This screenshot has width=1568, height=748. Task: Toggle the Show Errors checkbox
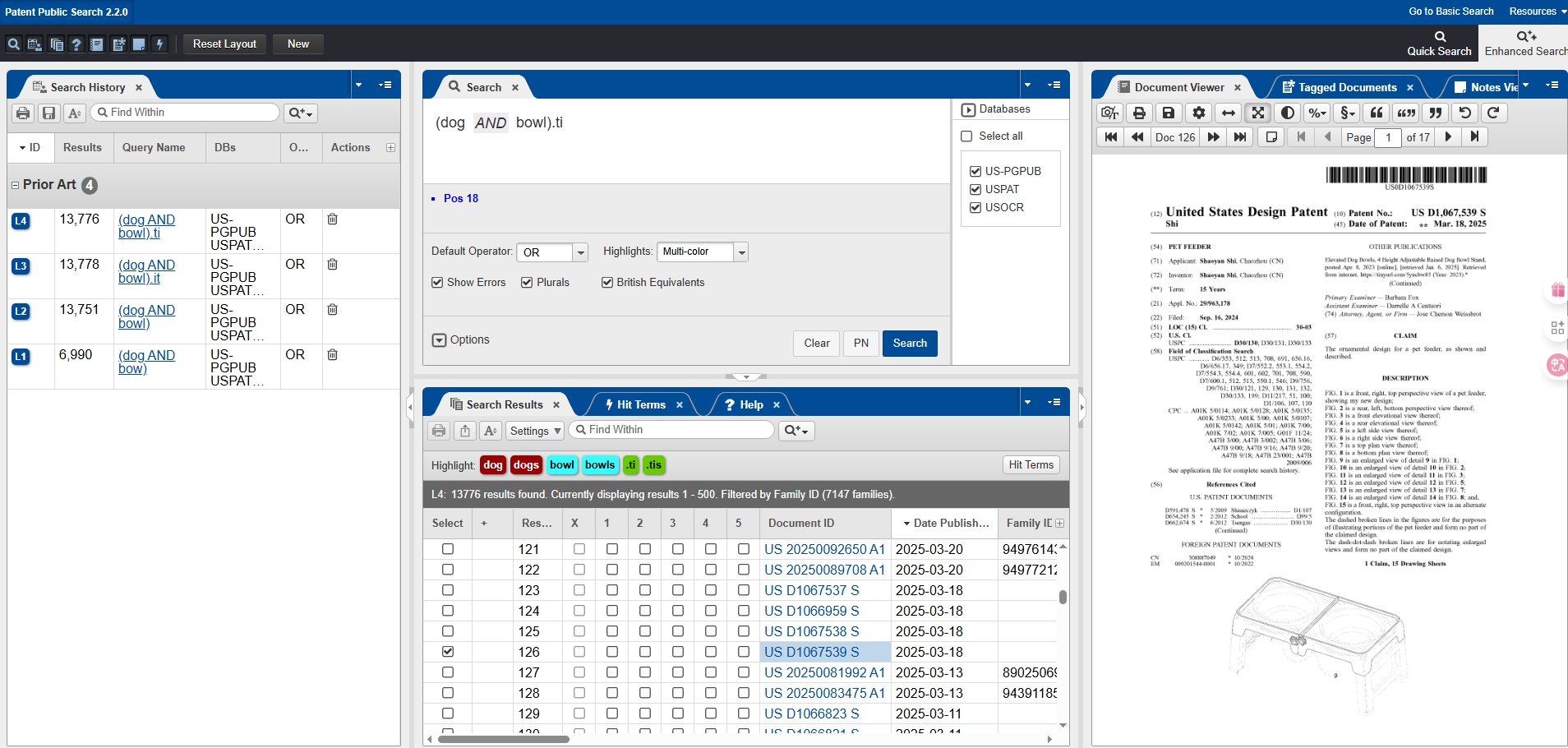pyautogui.click(x=437, y=283)
